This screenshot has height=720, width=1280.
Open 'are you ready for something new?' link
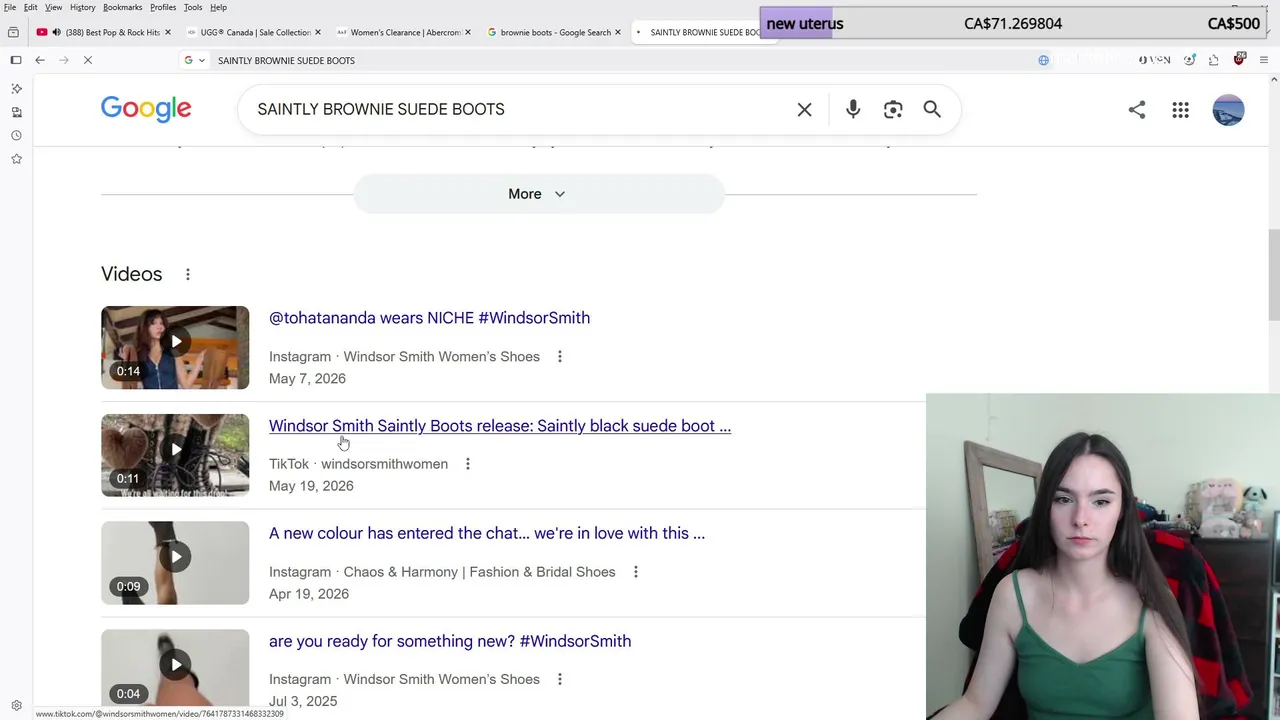coord(450,641)
